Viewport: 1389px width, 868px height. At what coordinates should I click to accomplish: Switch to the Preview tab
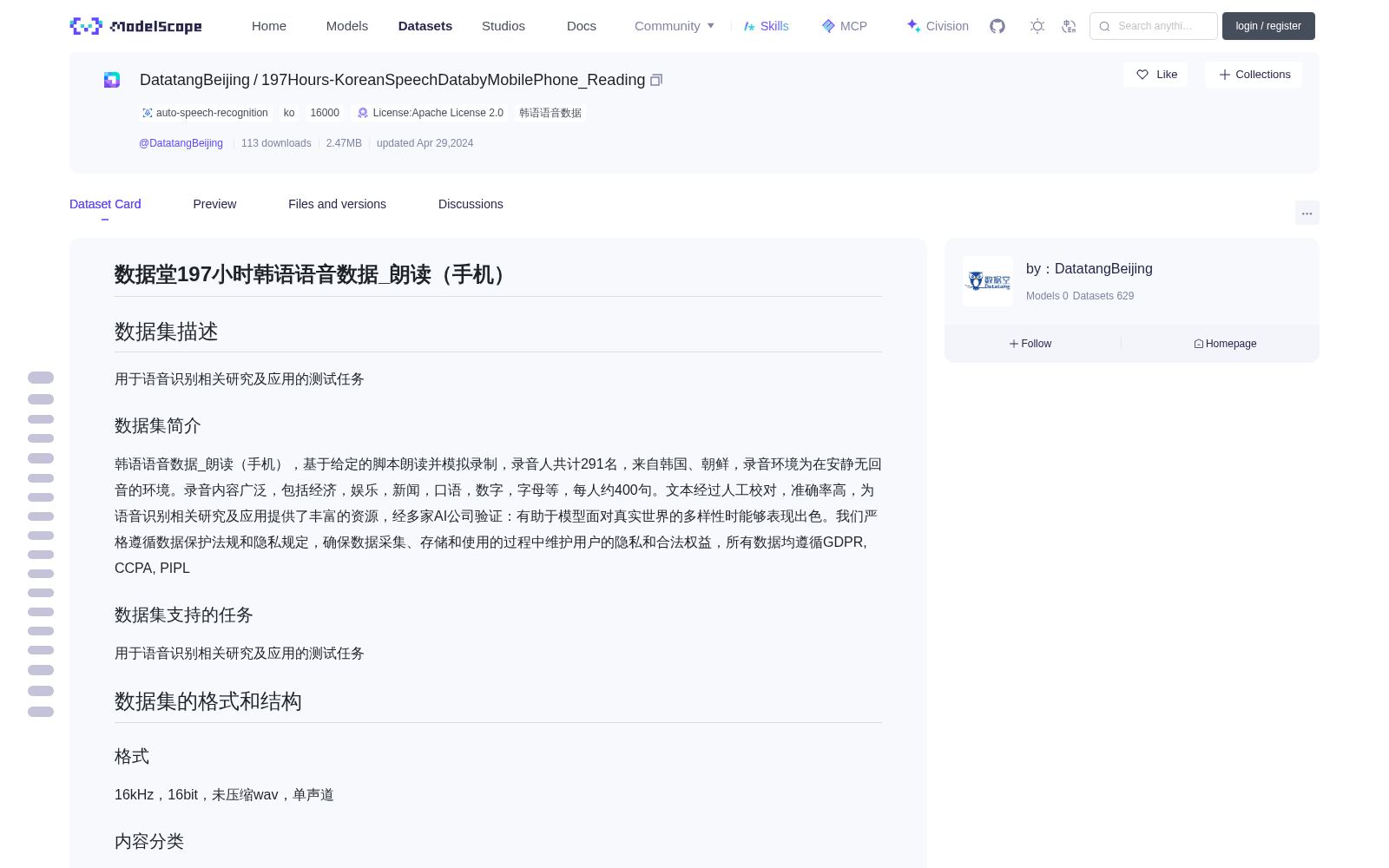coord(214,204)
